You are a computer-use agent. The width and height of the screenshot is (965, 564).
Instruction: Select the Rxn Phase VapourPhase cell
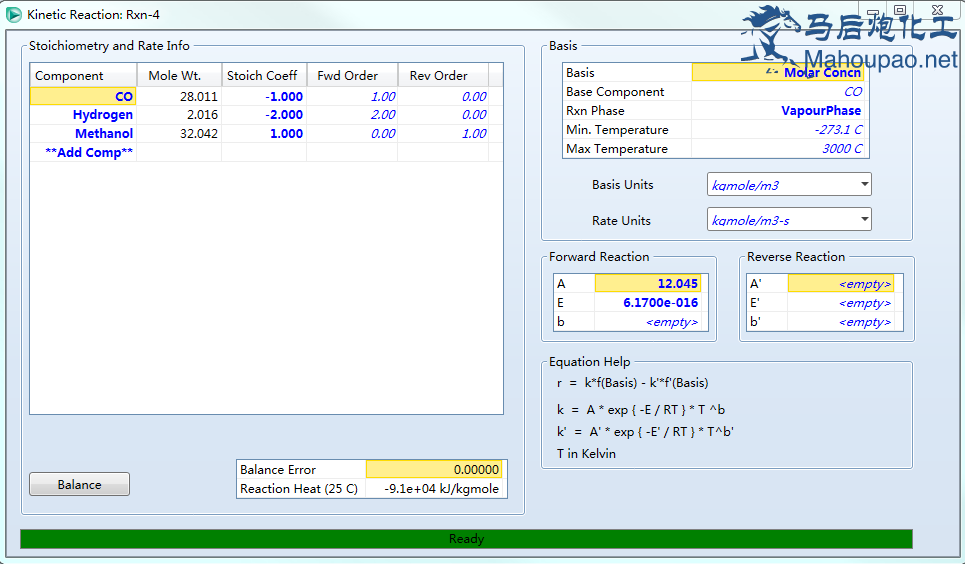779,111
